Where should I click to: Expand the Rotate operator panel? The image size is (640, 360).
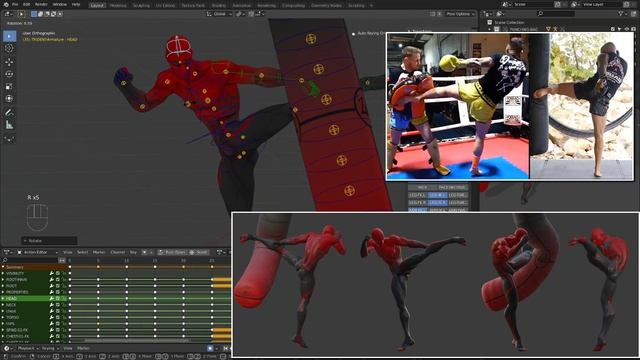[x=49, y=240]
